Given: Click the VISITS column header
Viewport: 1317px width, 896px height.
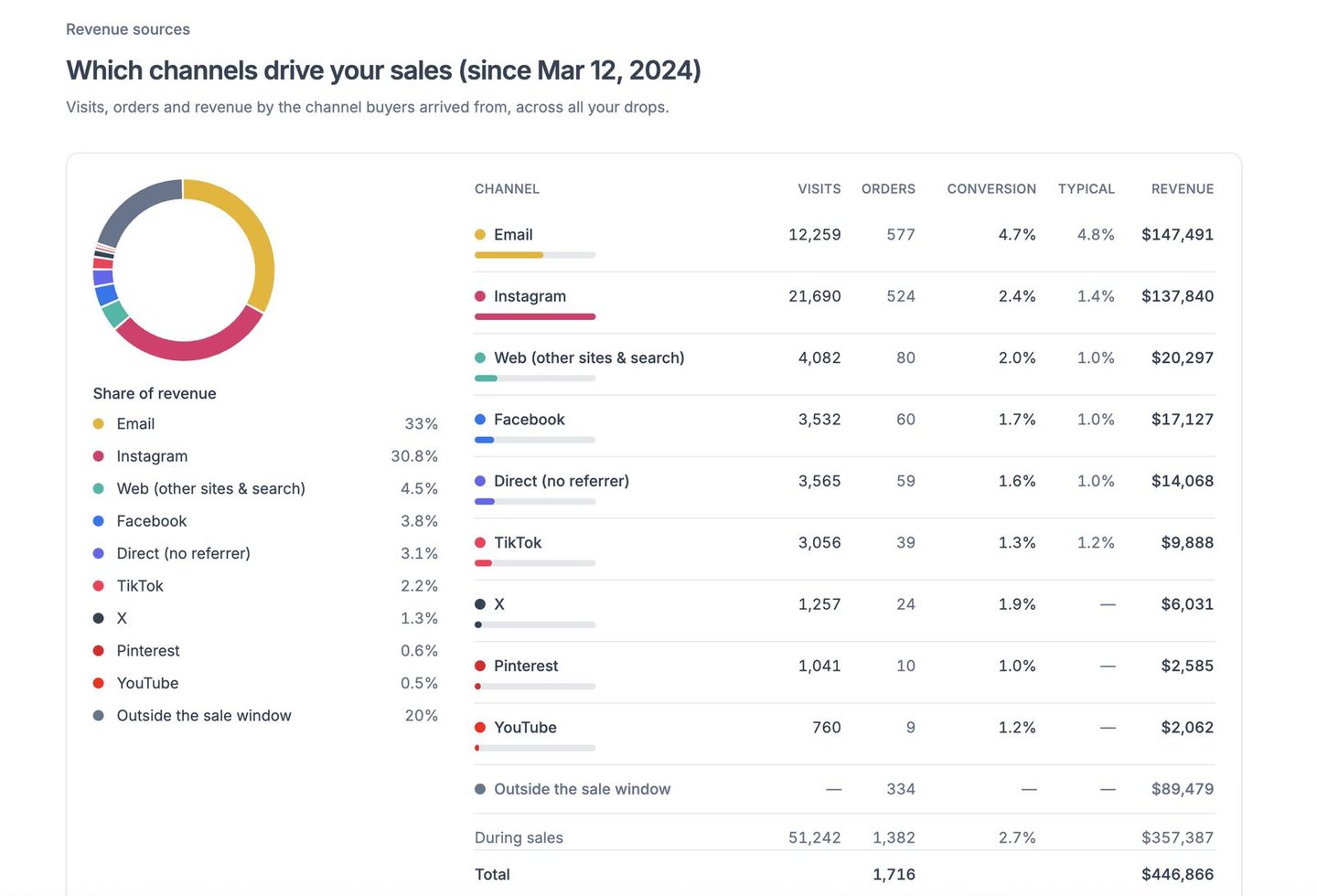Looking at the screenshot, I should pyautogui.click(x=819, y=189).
